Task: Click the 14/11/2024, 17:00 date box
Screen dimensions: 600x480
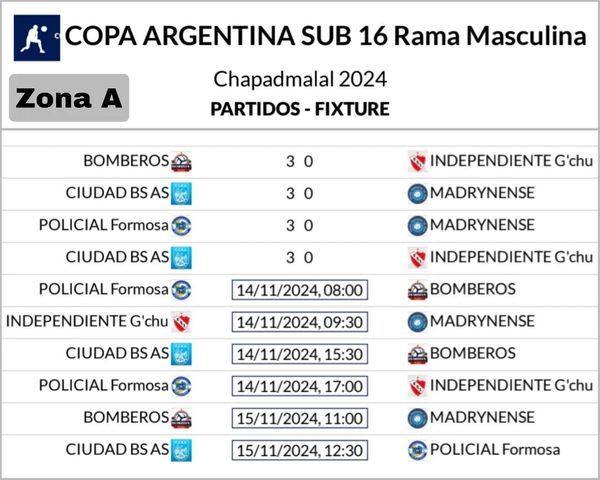Action: tap(300, 386)
